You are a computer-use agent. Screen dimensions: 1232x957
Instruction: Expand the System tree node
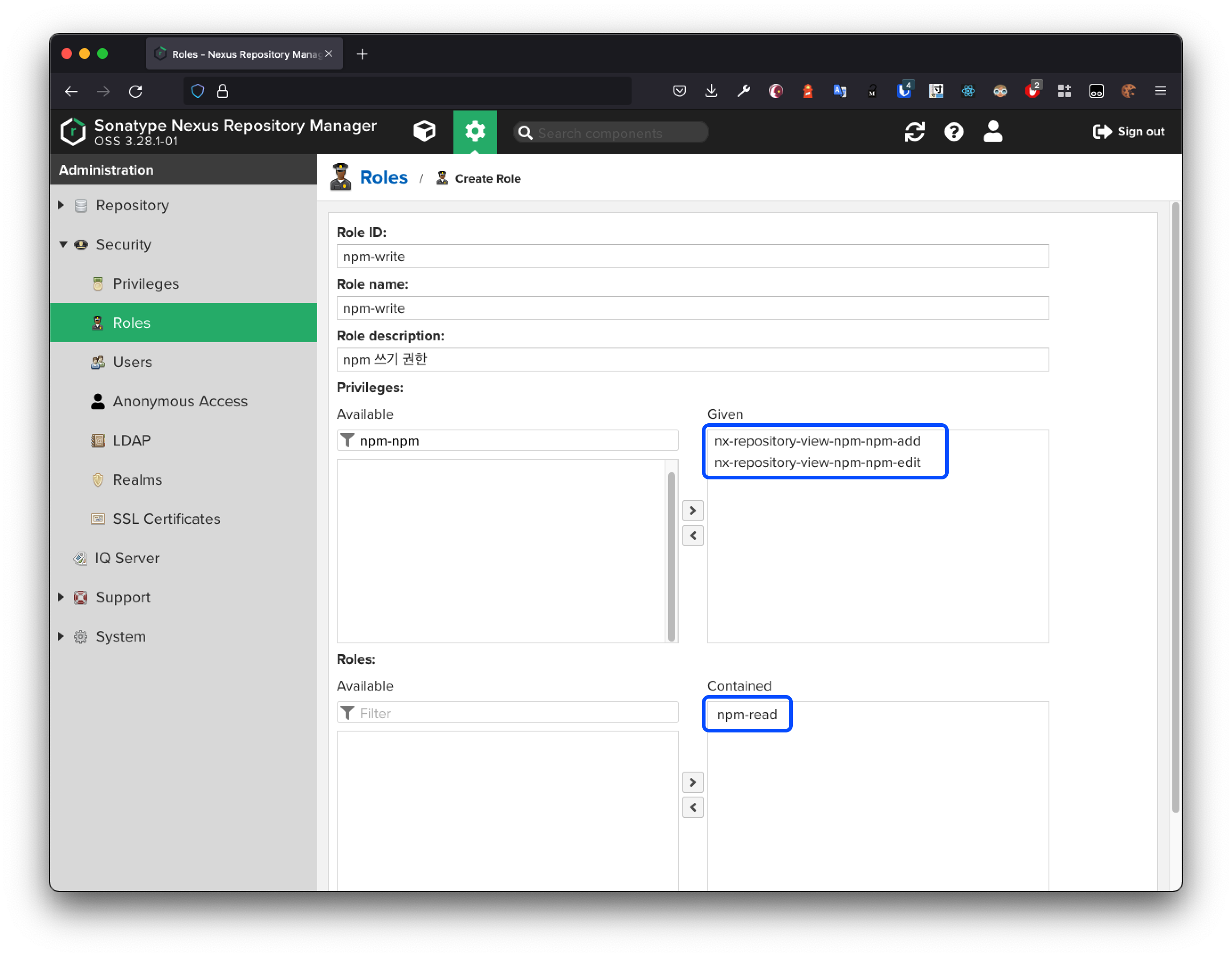[x=61, y=637]
